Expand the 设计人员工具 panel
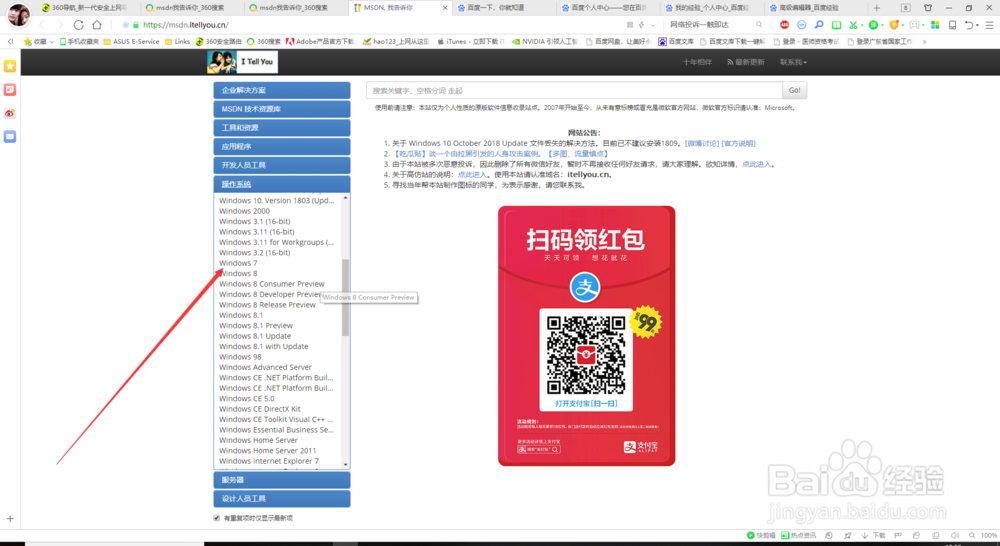 pyautogui.click(x=282, y=499)
